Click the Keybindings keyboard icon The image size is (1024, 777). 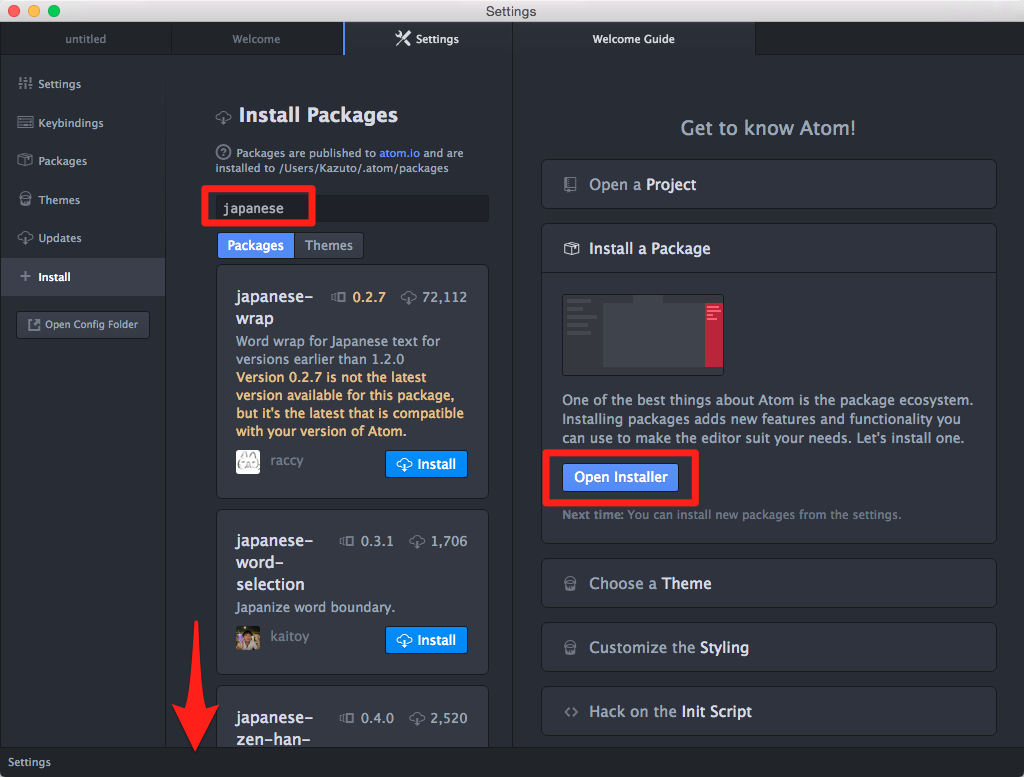tap(25, 122)
